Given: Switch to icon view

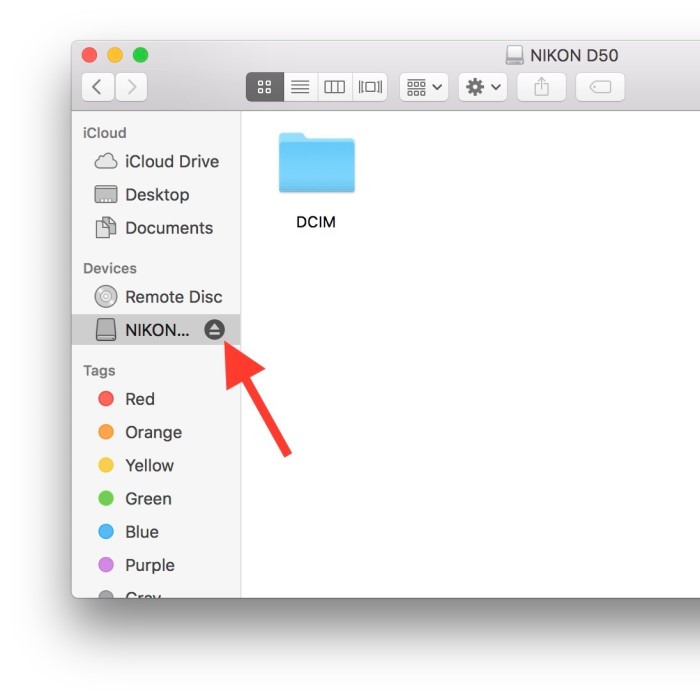Looking at the screenshot, I should (265, 87).
